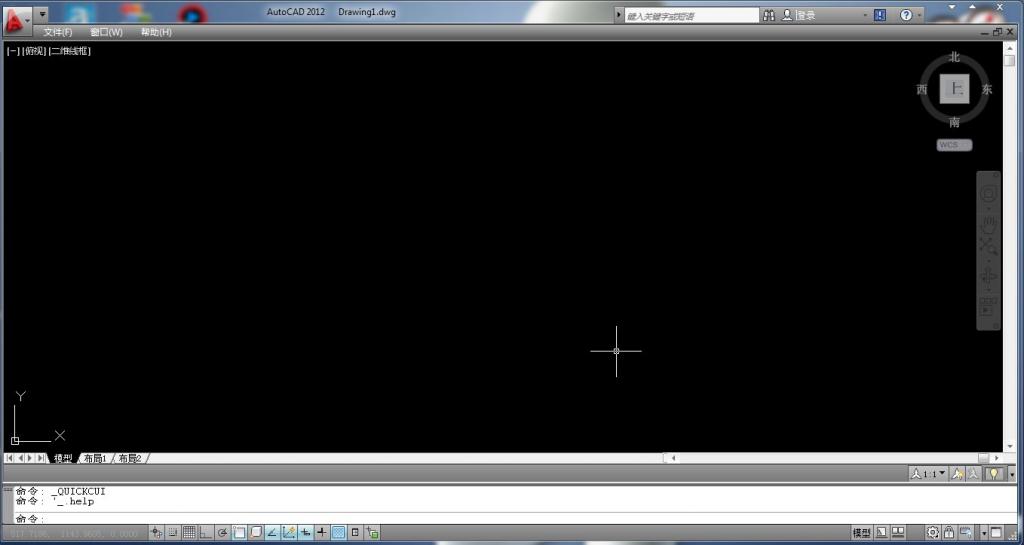Toggle Object Snap Tracking icon

(273, 533)
